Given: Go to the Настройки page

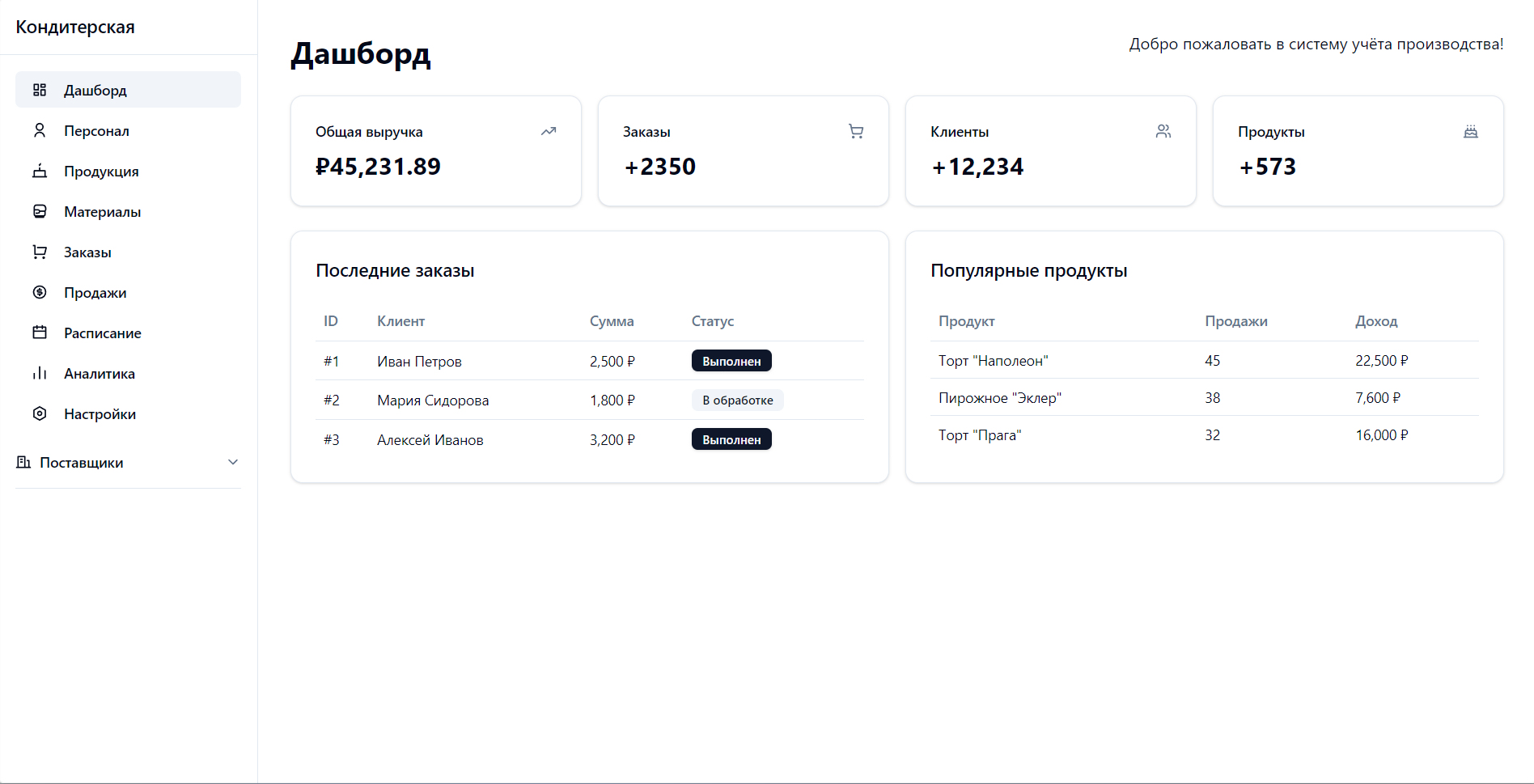Looking at the screenshot, I should [100, 414].
